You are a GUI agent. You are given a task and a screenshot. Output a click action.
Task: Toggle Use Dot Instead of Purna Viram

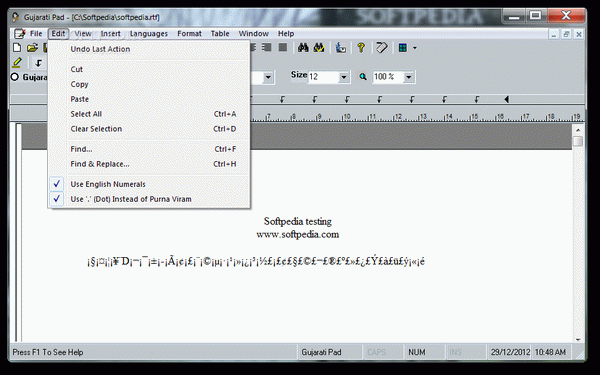[149, 199]
